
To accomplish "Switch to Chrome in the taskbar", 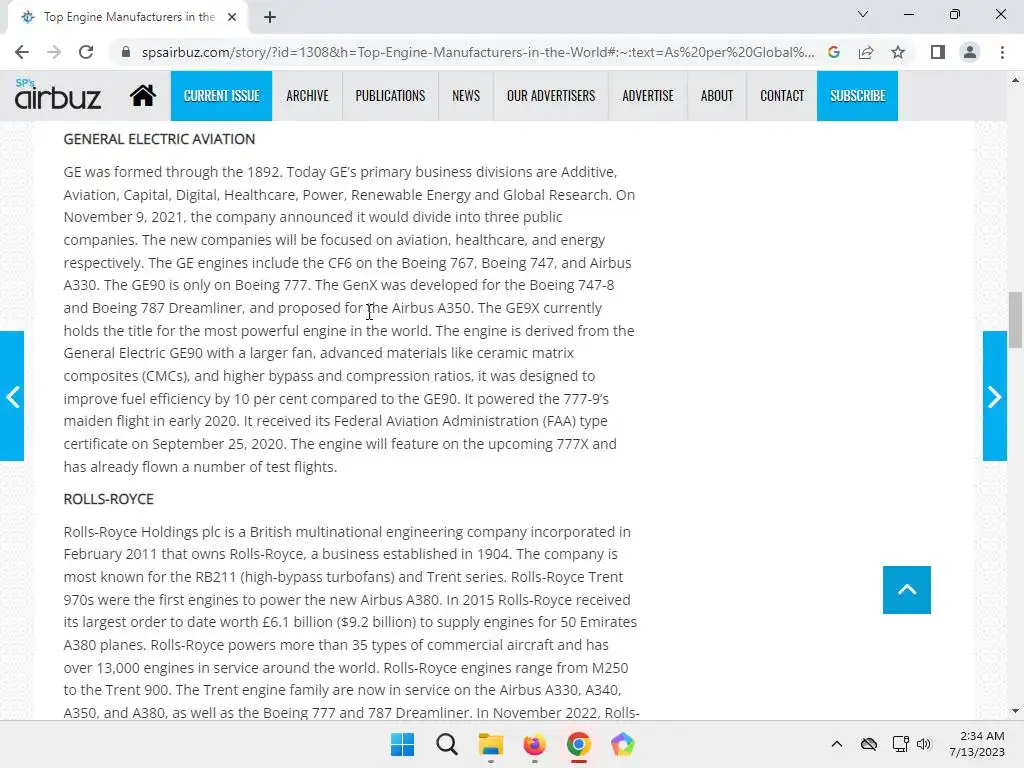I will [579, 744].
